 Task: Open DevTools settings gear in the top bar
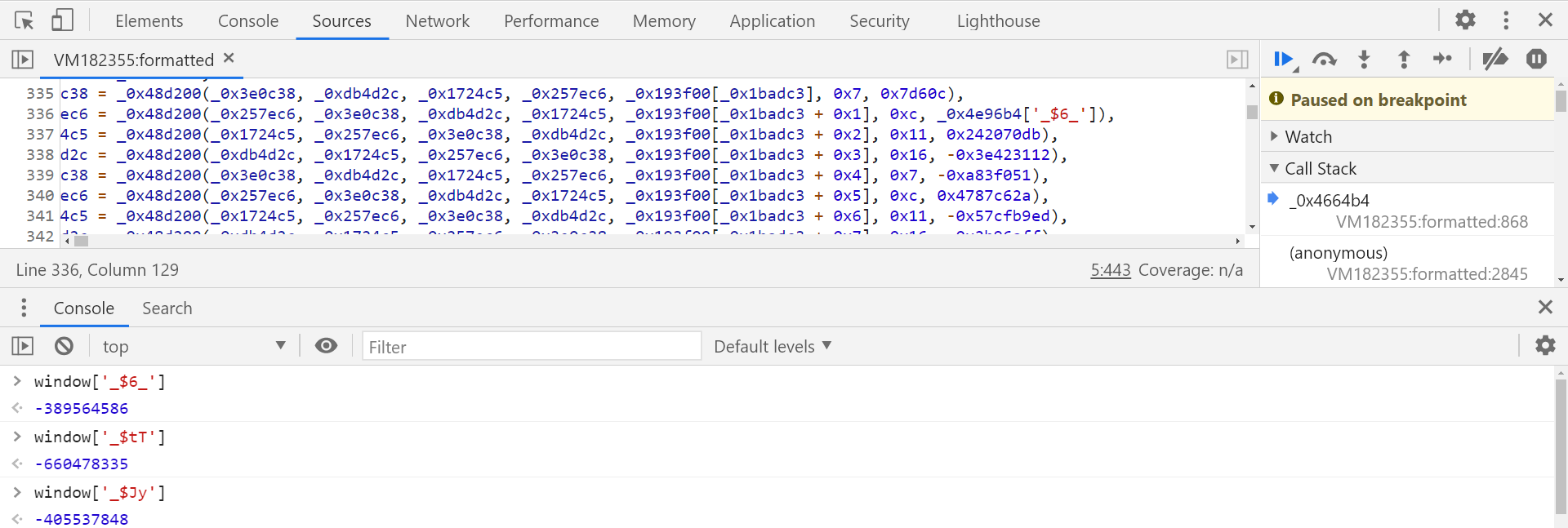point(1466,20)
